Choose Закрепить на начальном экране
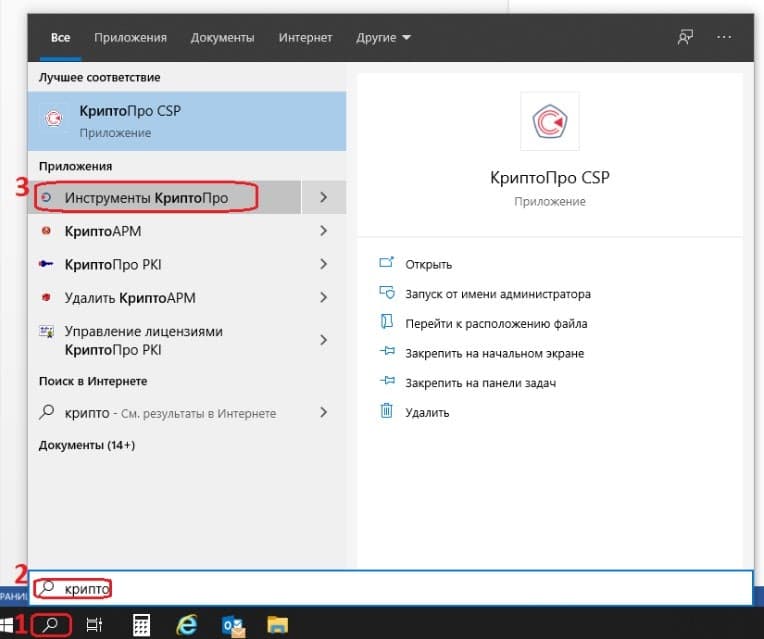 495,353
